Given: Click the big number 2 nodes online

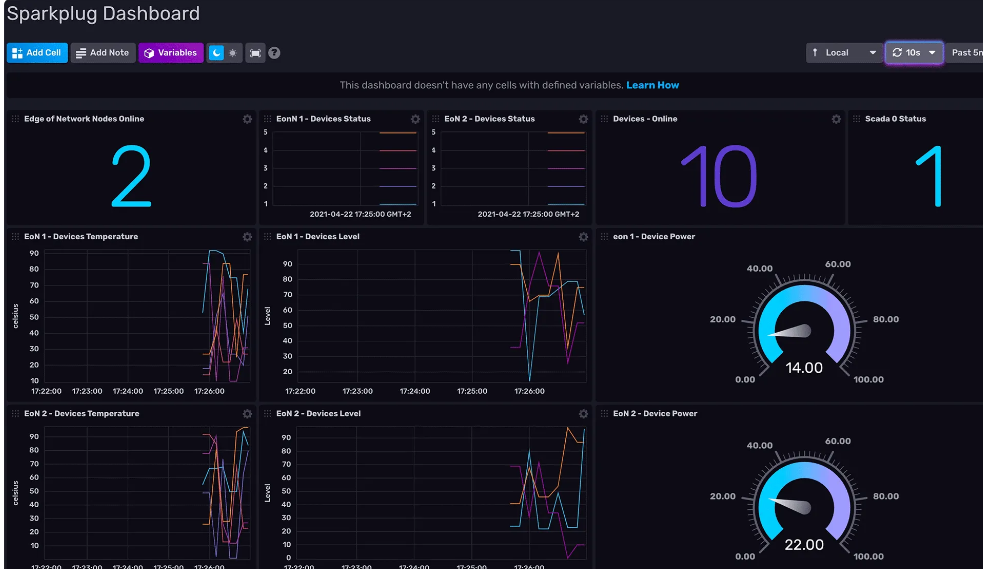Looking at the screenshot, I should pyautogui.click(x=131, y=176).
